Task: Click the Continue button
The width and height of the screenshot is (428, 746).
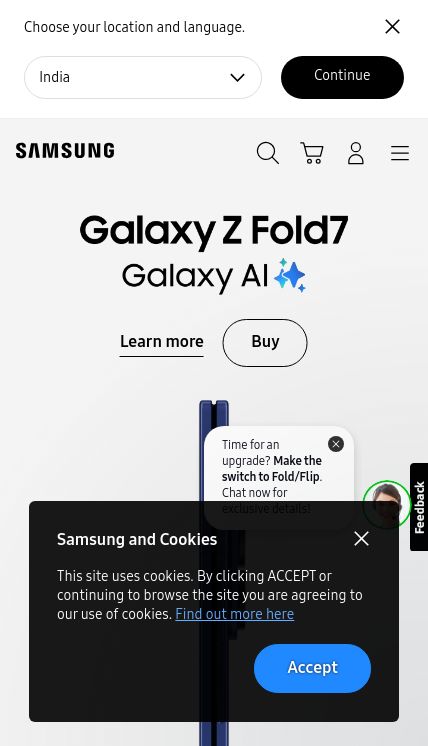Action: pos(342,77)
